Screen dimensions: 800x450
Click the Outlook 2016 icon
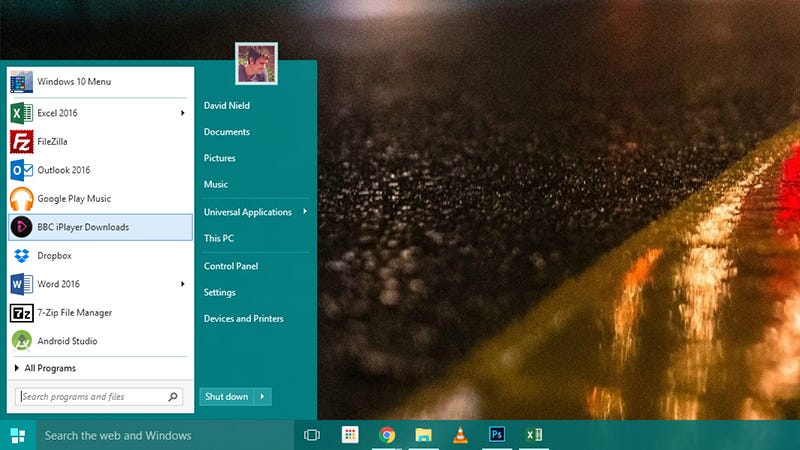(21, 170)
